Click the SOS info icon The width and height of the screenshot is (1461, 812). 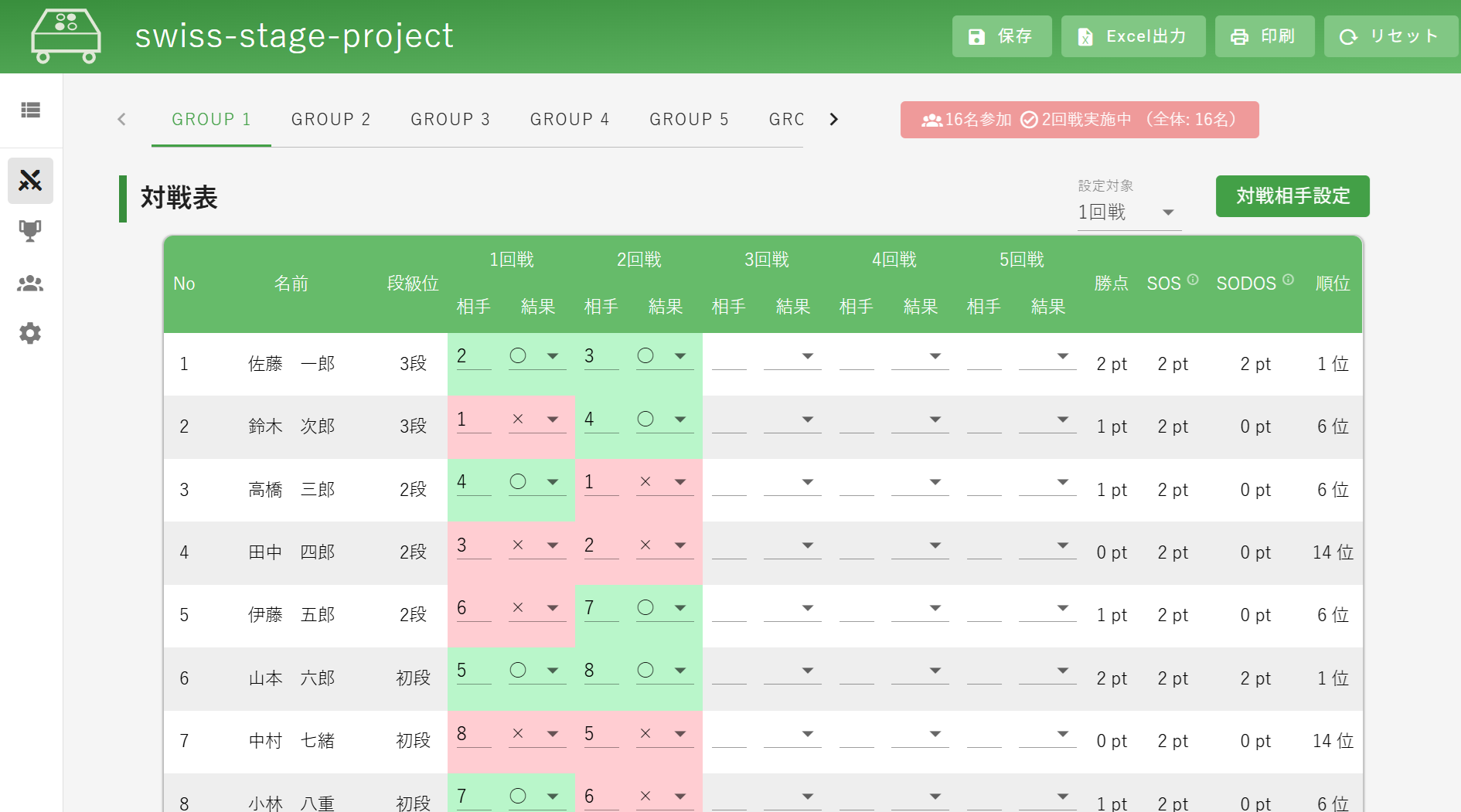point(1193,280)
